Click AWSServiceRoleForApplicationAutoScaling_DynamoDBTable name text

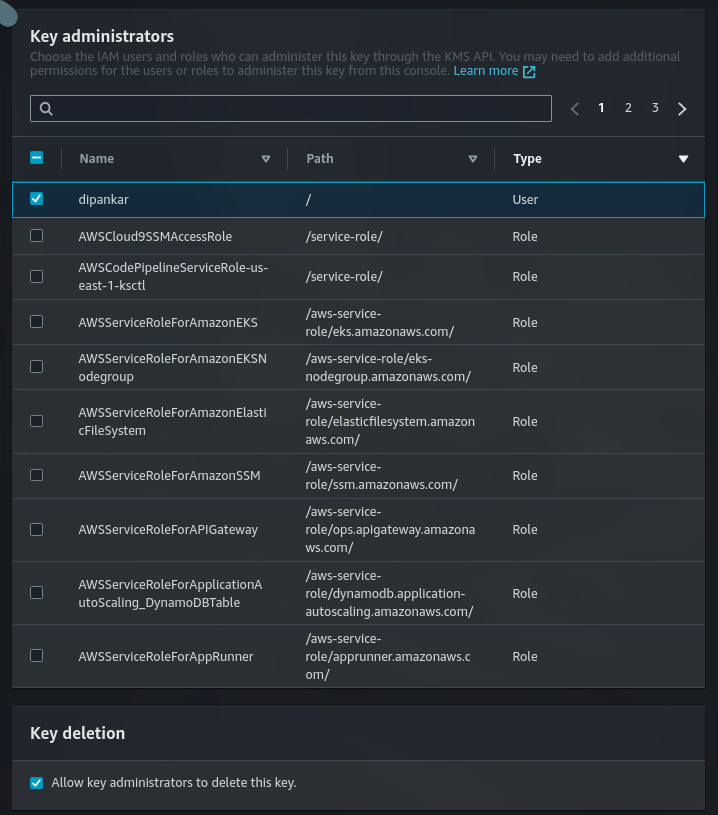(x=171, y=594)
